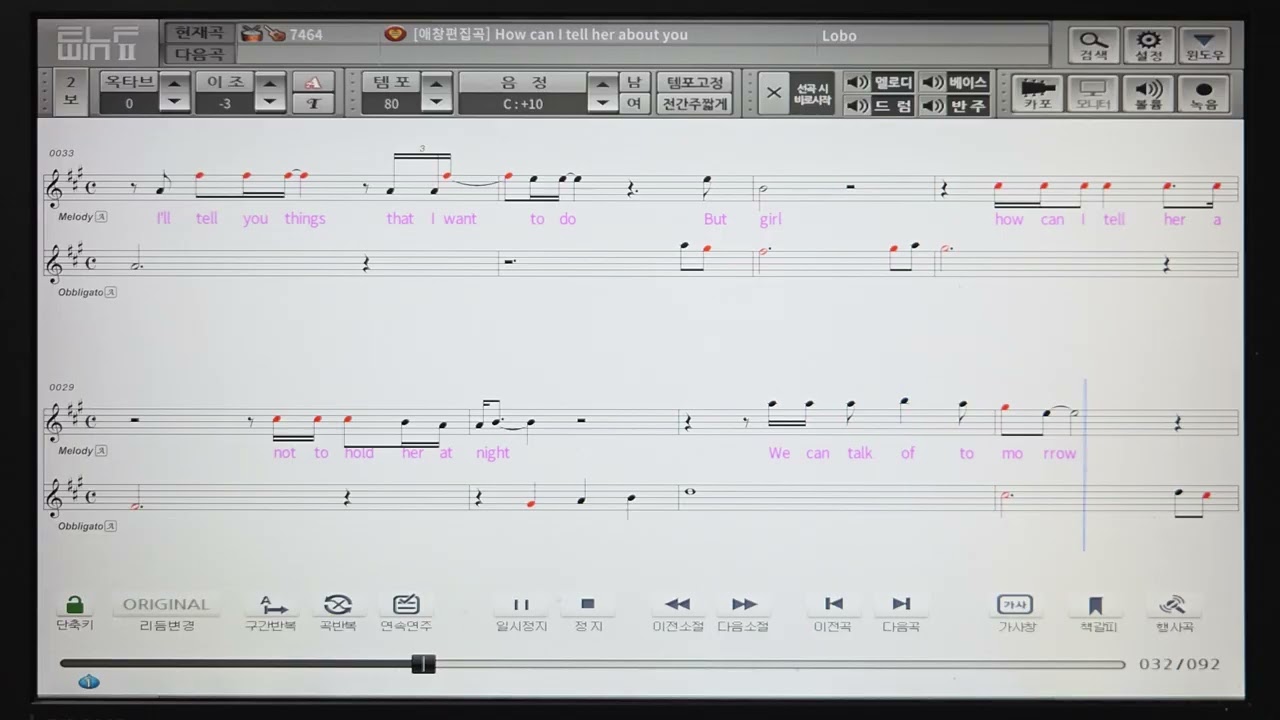The height and width of the screenshot is (720, 1280).
Task: Click the red note style icon
Action: 313,82
